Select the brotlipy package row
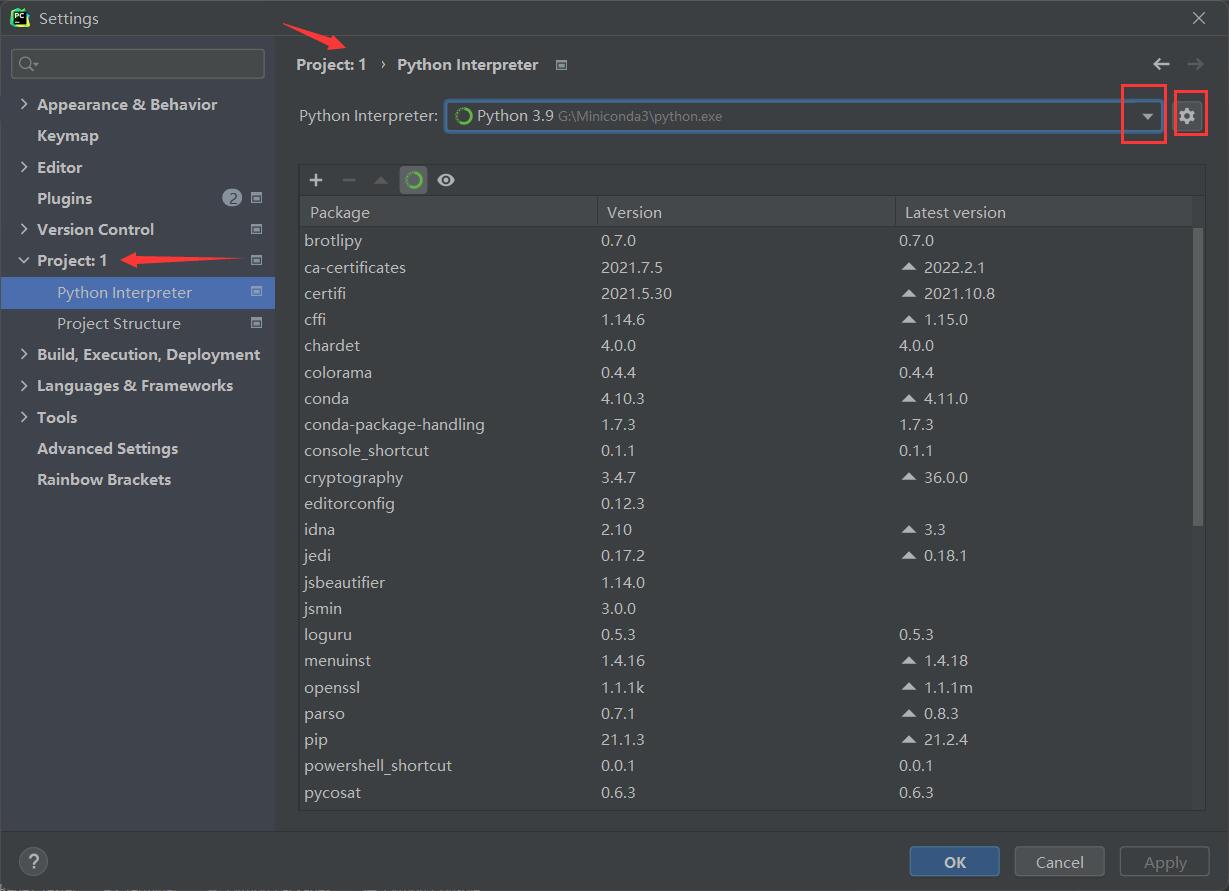 point(746,240)
